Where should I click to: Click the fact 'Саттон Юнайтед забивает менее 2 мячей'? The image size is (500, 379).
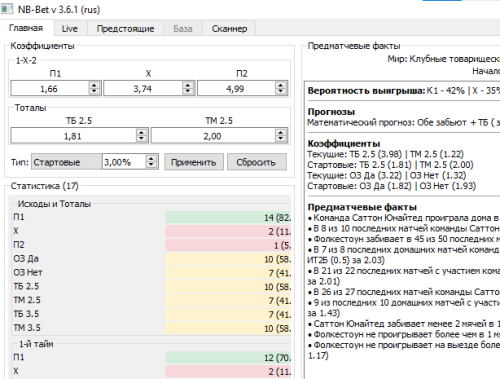[x=404, y=324]
